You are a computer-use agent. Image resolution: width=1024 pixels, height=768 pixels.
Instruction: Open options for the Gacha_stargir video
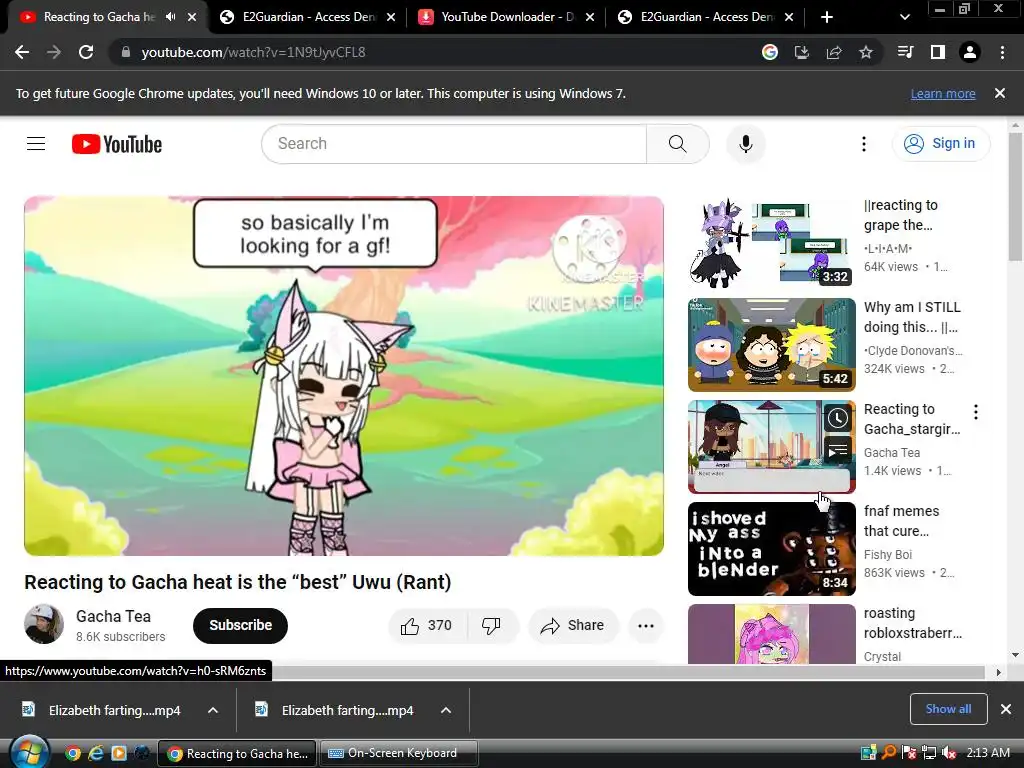click(976, 411)
